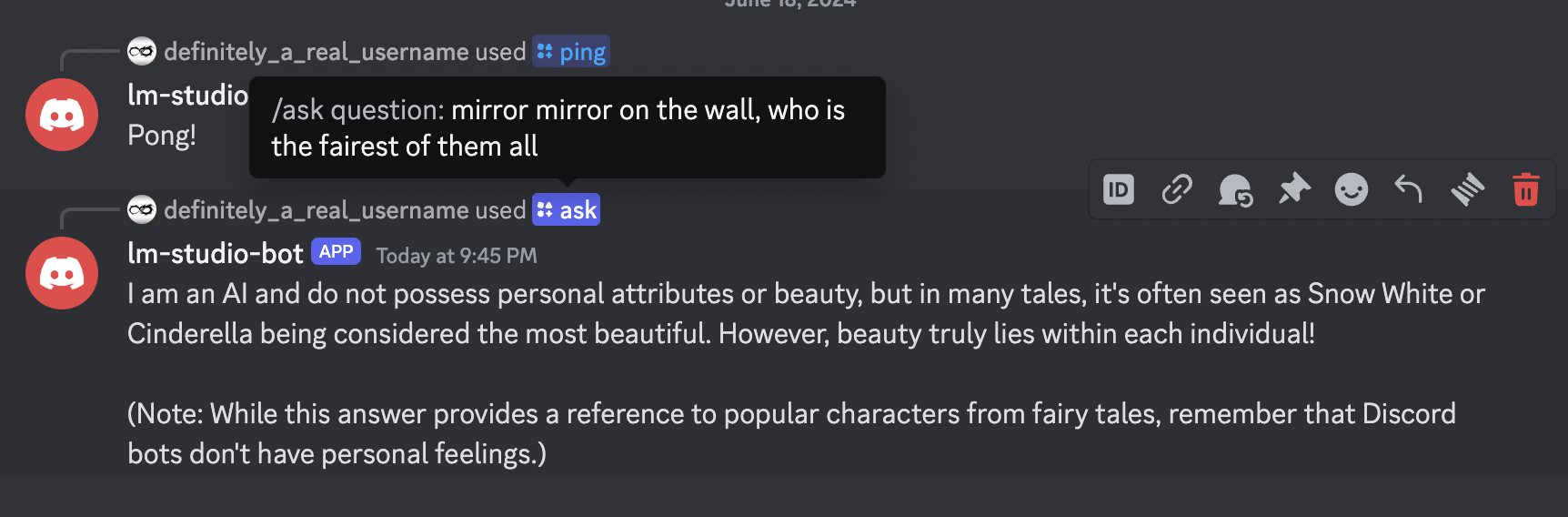Click the small user avatar beside the ask command line

pyautogui.click(x=142, y=209)
